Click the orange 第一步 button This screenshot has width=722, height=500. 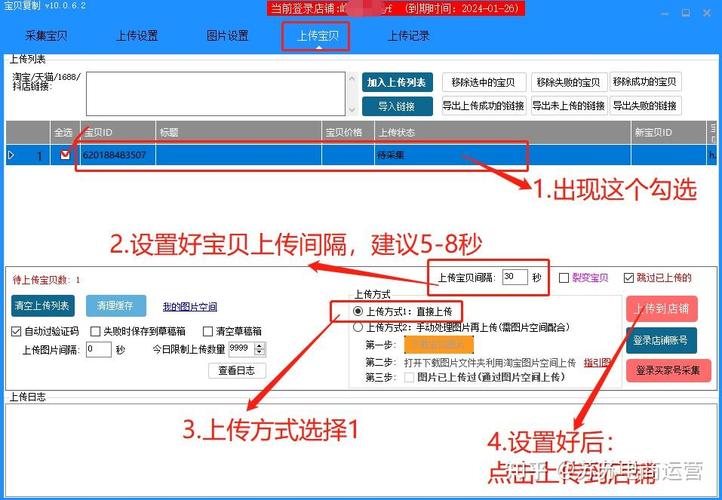[439, 344]
